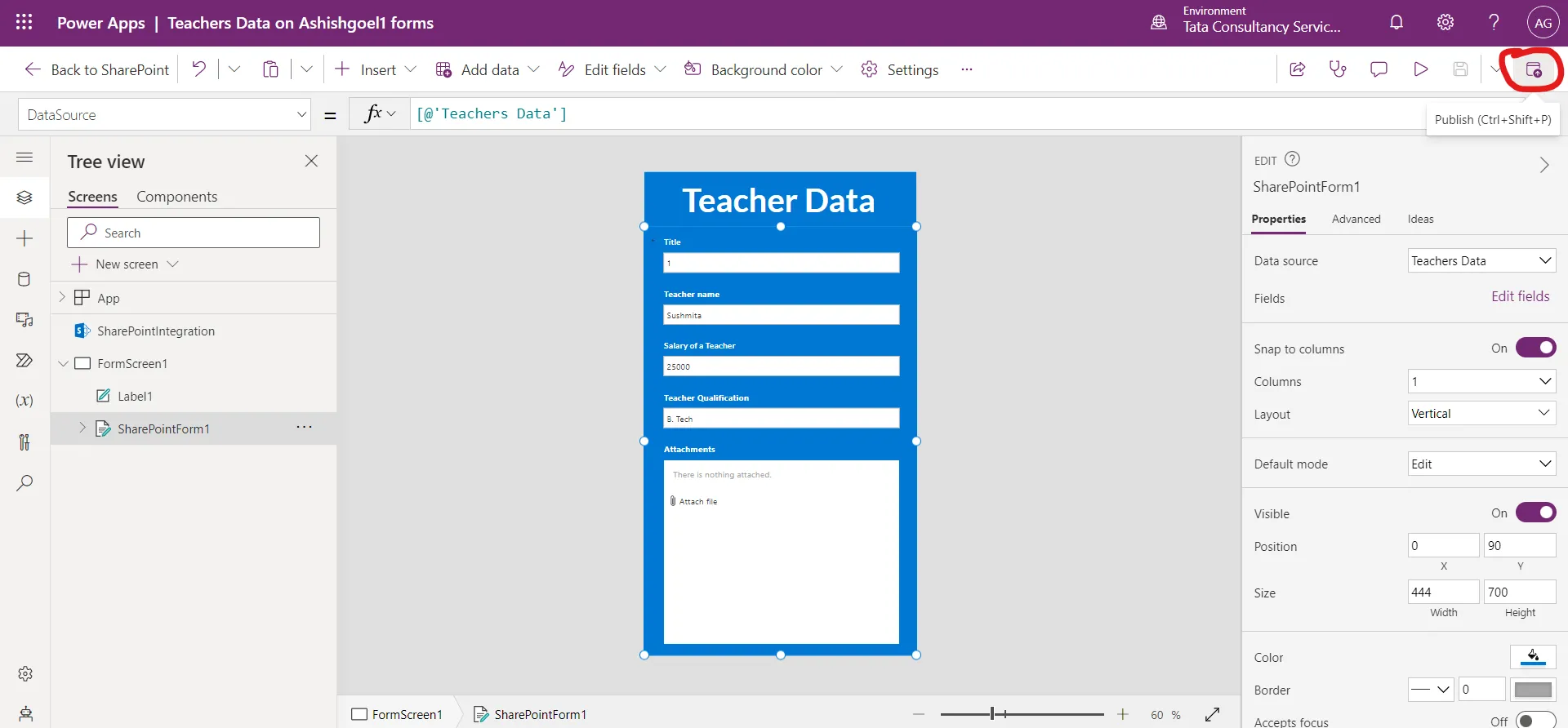
Task: Toggle the Accepts focus switch
Action: coord(1535,721)
